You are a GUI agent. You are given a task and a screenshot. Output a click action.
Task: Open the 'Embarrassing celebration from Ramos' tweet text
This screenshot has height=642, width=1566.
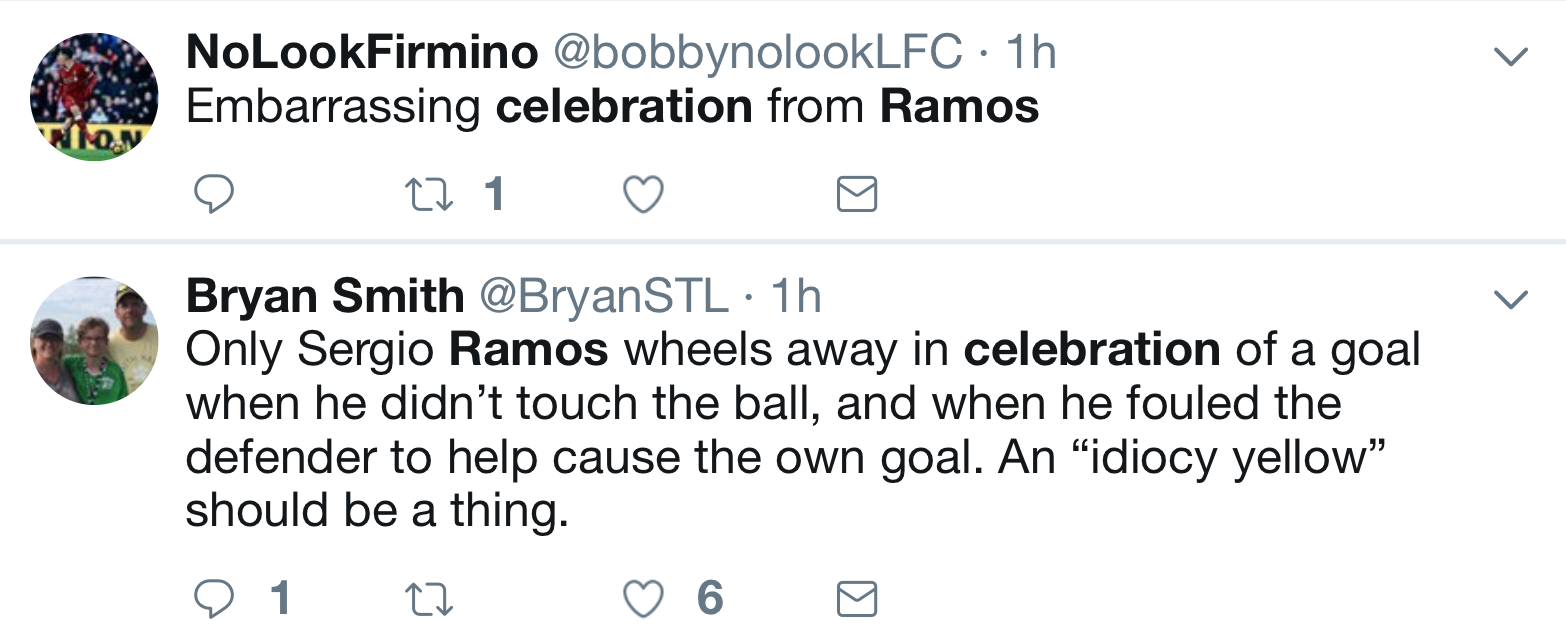click(612, 107)
